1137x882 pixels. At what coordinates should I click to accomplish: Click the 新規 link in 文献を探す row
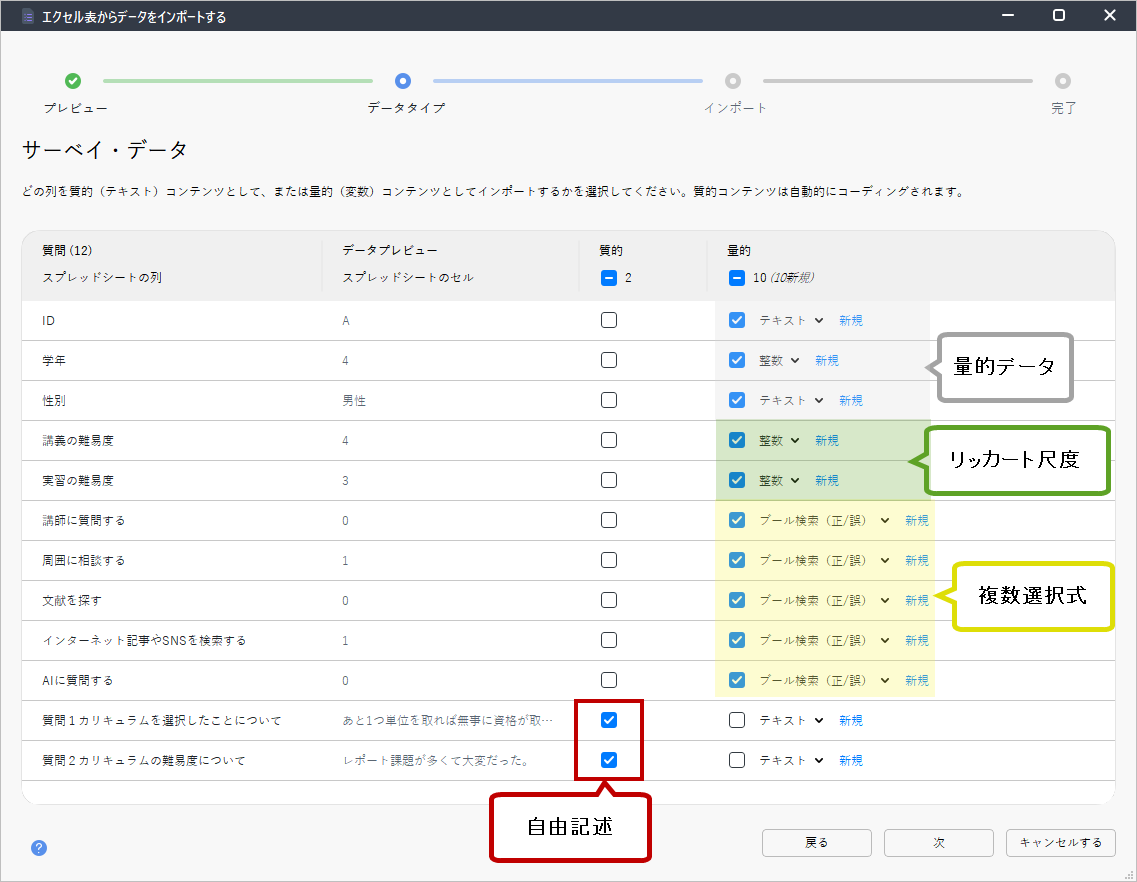point(916,600)
